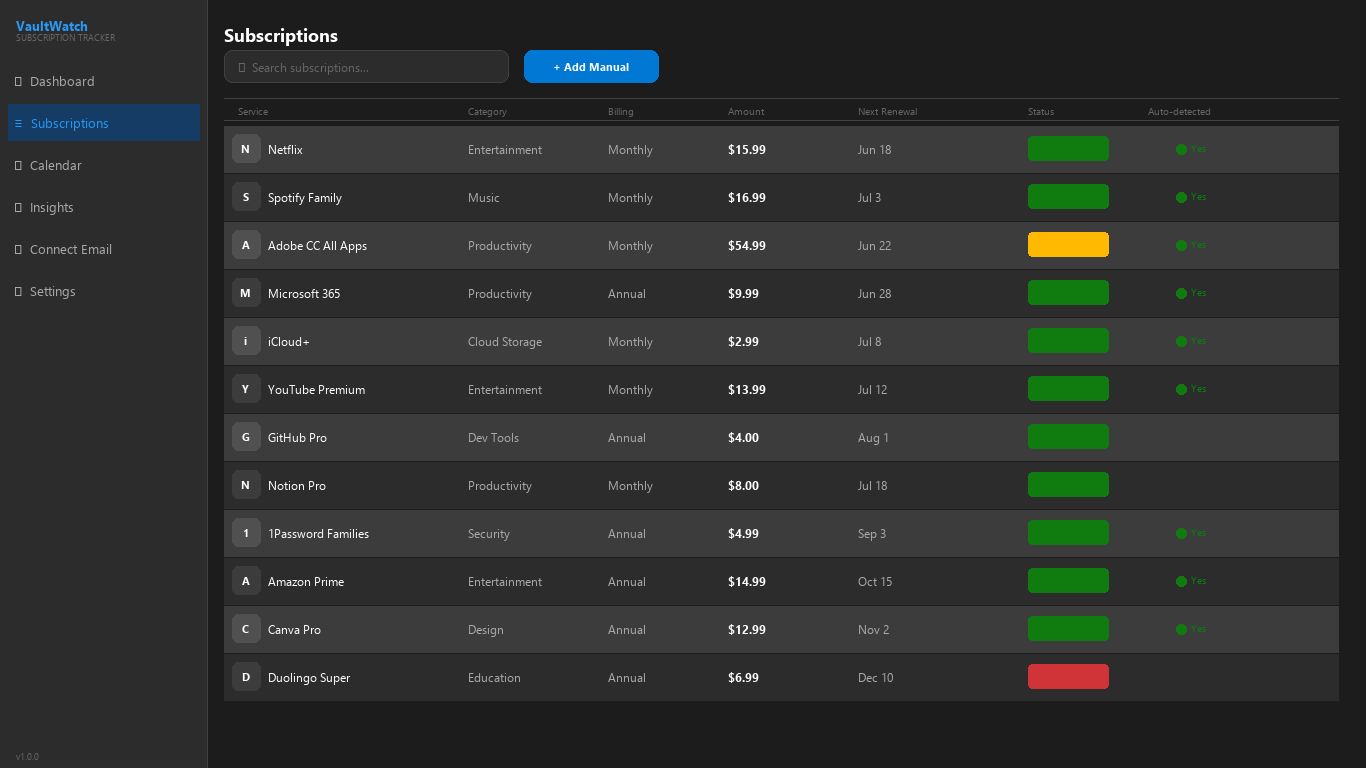Screen dimensions: 1366x768
Task: Click the Next Renewal column header
Action: (887, 112)
